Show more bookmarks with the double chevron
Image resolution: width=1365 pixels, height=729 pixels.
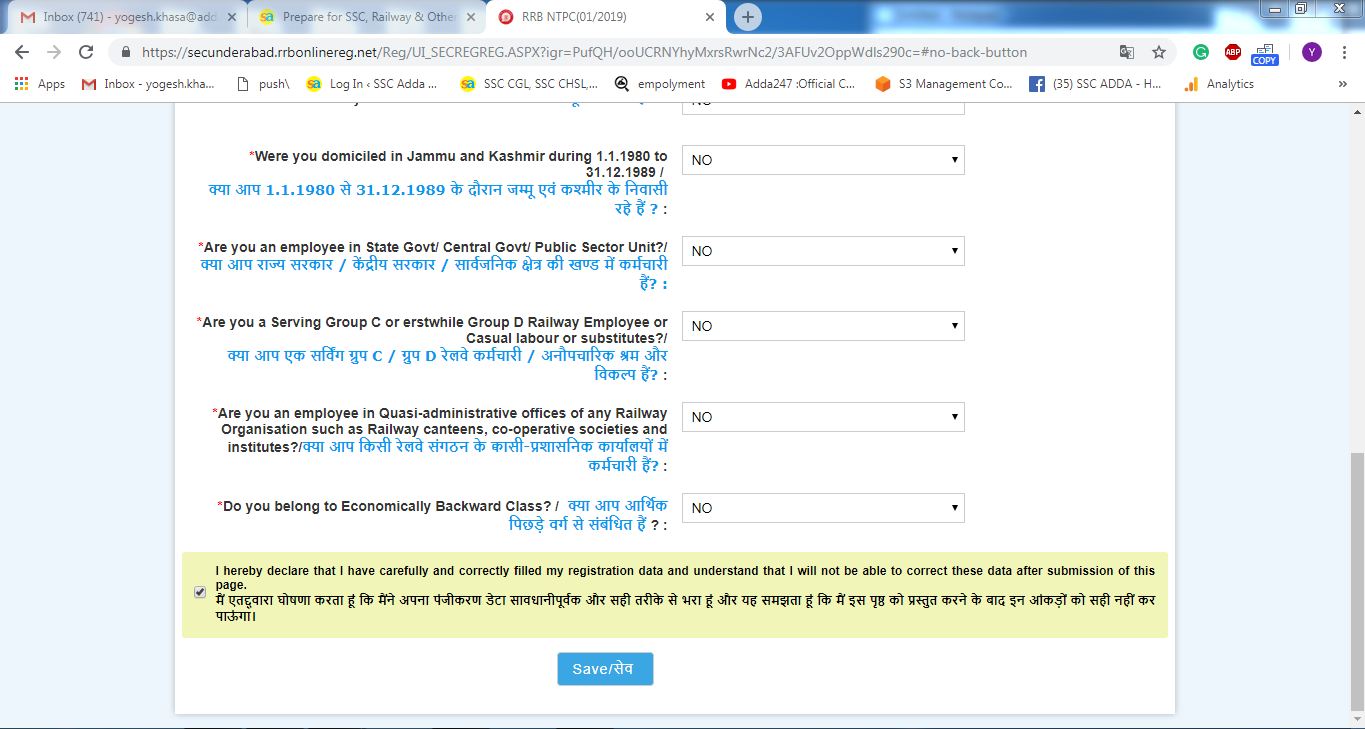(x=1342, y=84)
